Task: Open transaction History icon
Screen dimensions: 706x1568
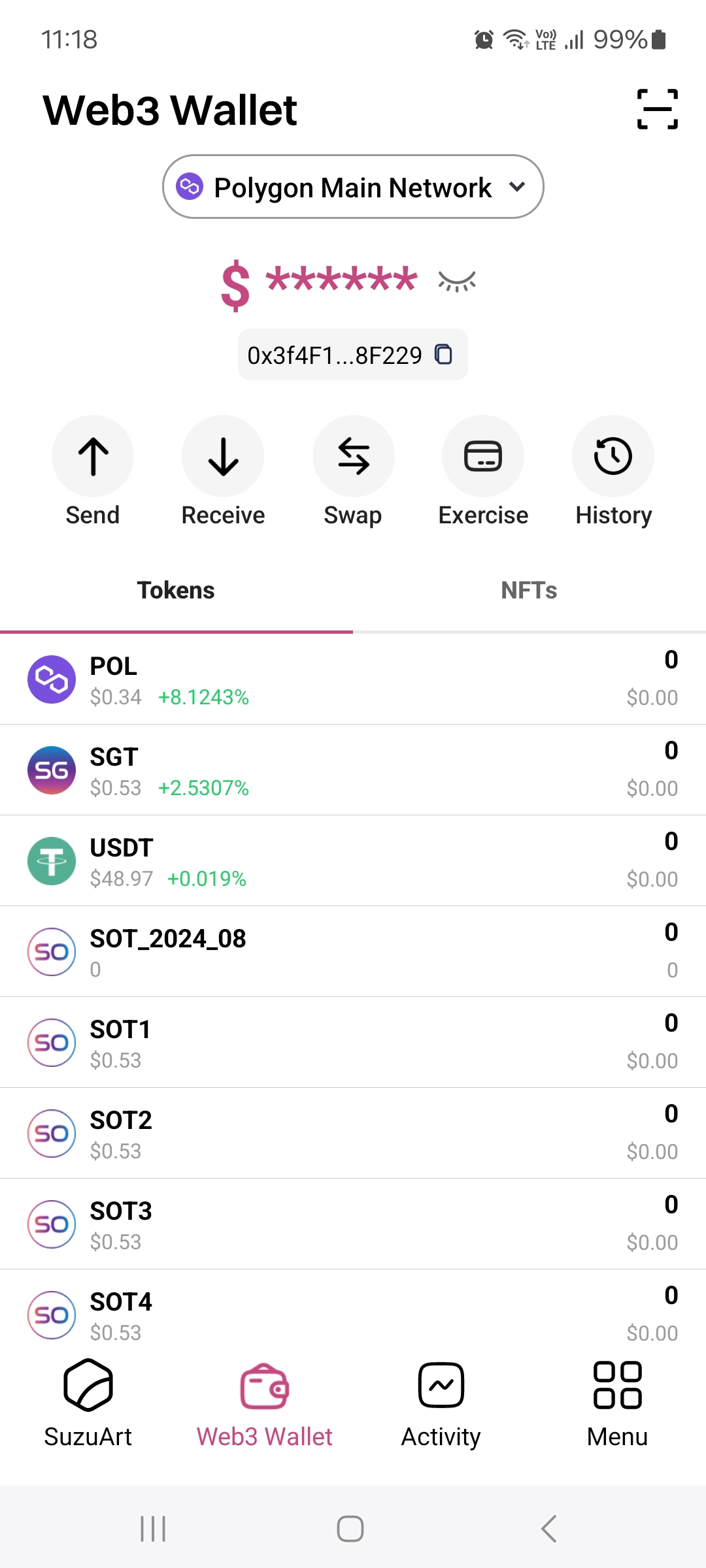Action: tap(613, 456)
